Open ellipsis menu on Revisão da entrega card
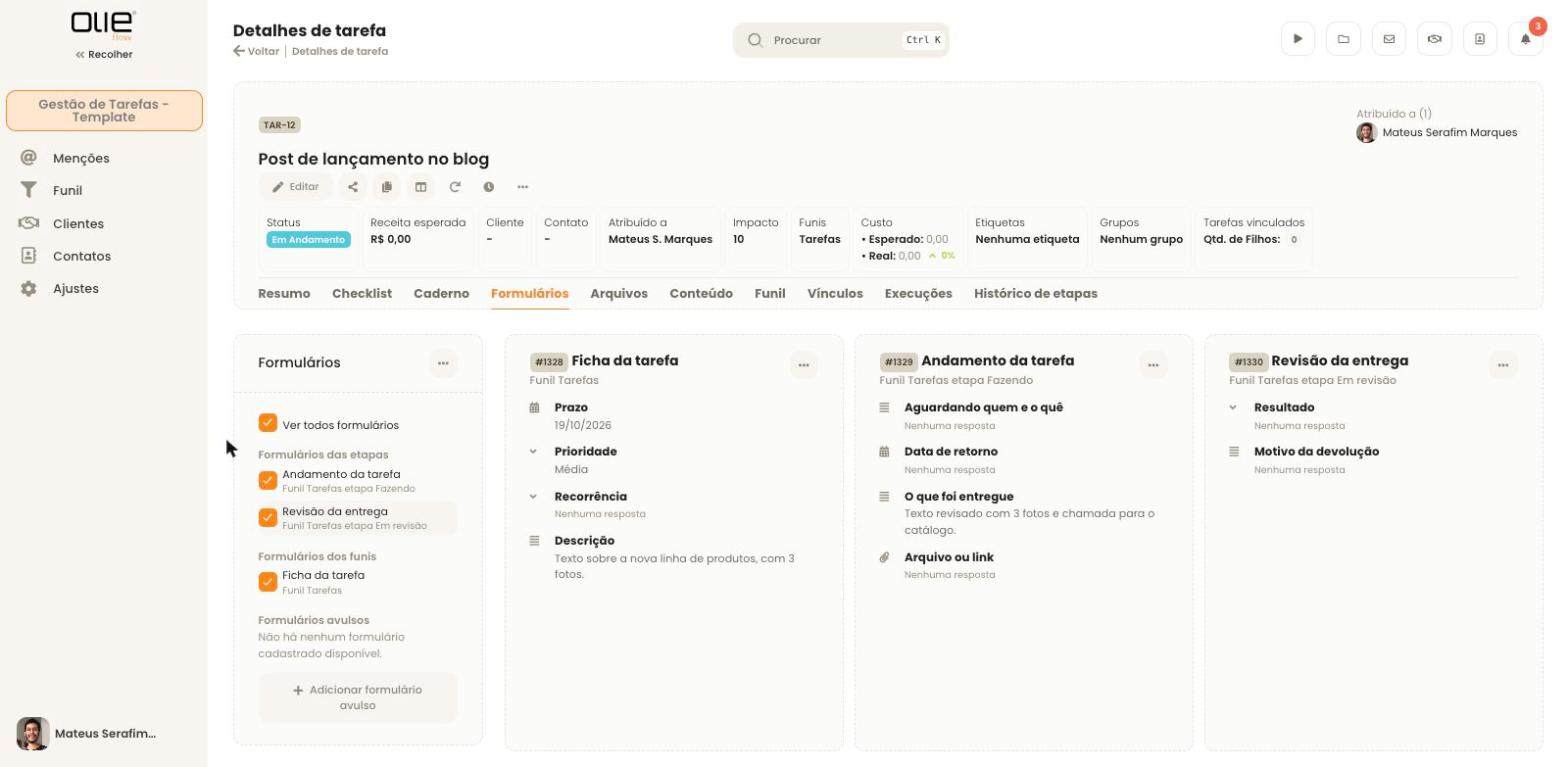Viewport: 1568px width, 767px height. (1503, 365)
